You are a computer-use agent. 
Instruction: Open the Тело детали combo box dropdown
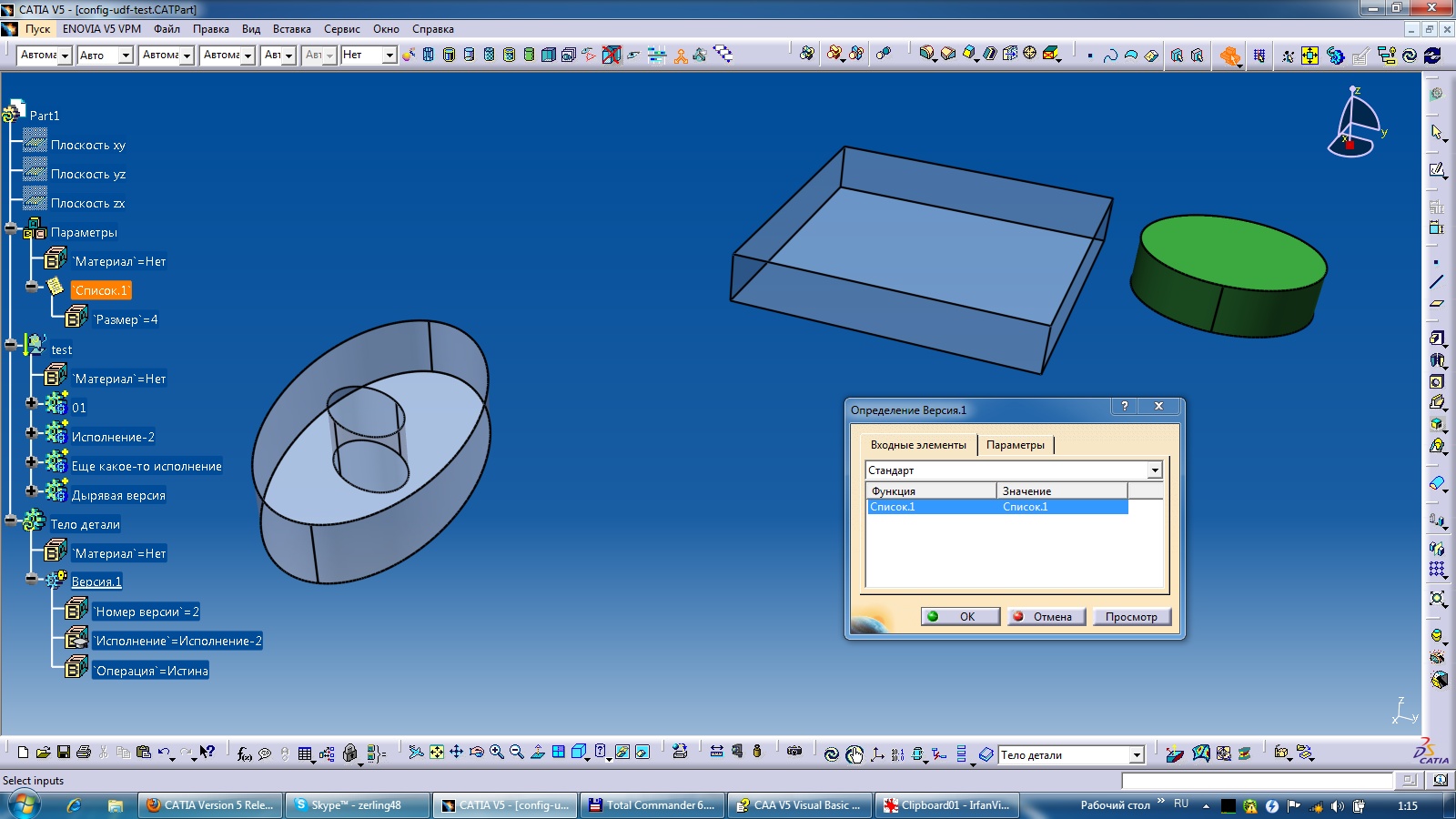coord(1136,755)
